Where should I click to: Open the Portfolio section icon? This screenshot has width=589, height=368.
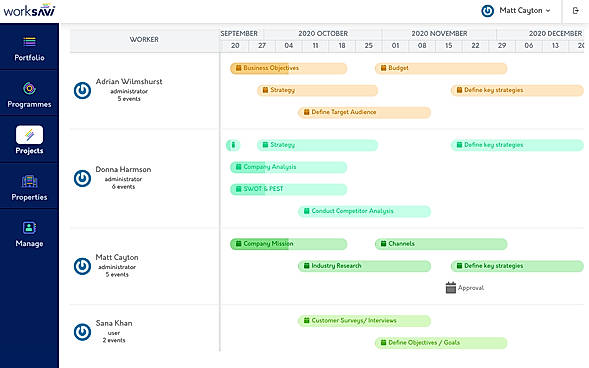tap(29, 41)
